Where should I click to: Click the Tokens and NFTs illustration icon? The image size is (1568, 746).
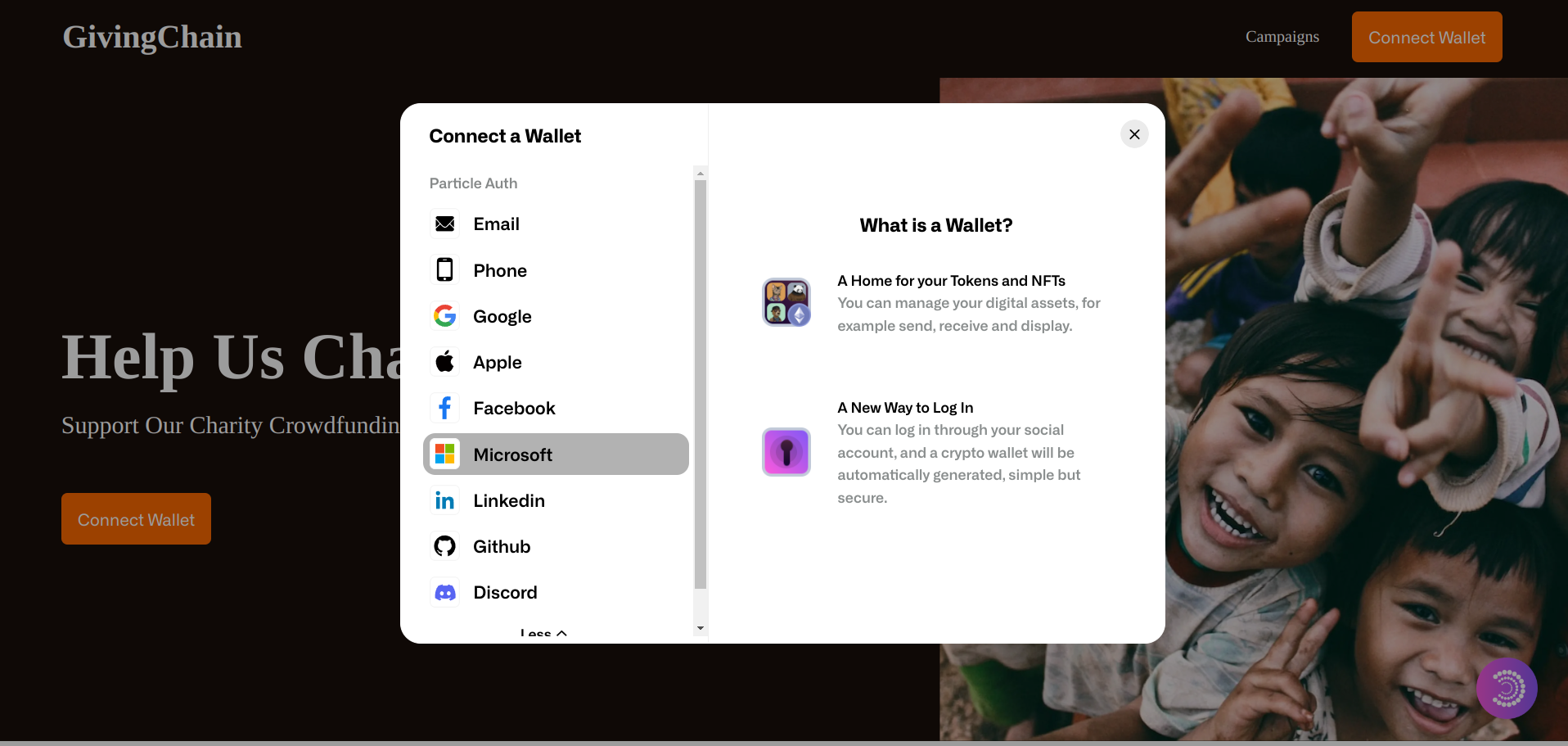click(x=786, y=302)
